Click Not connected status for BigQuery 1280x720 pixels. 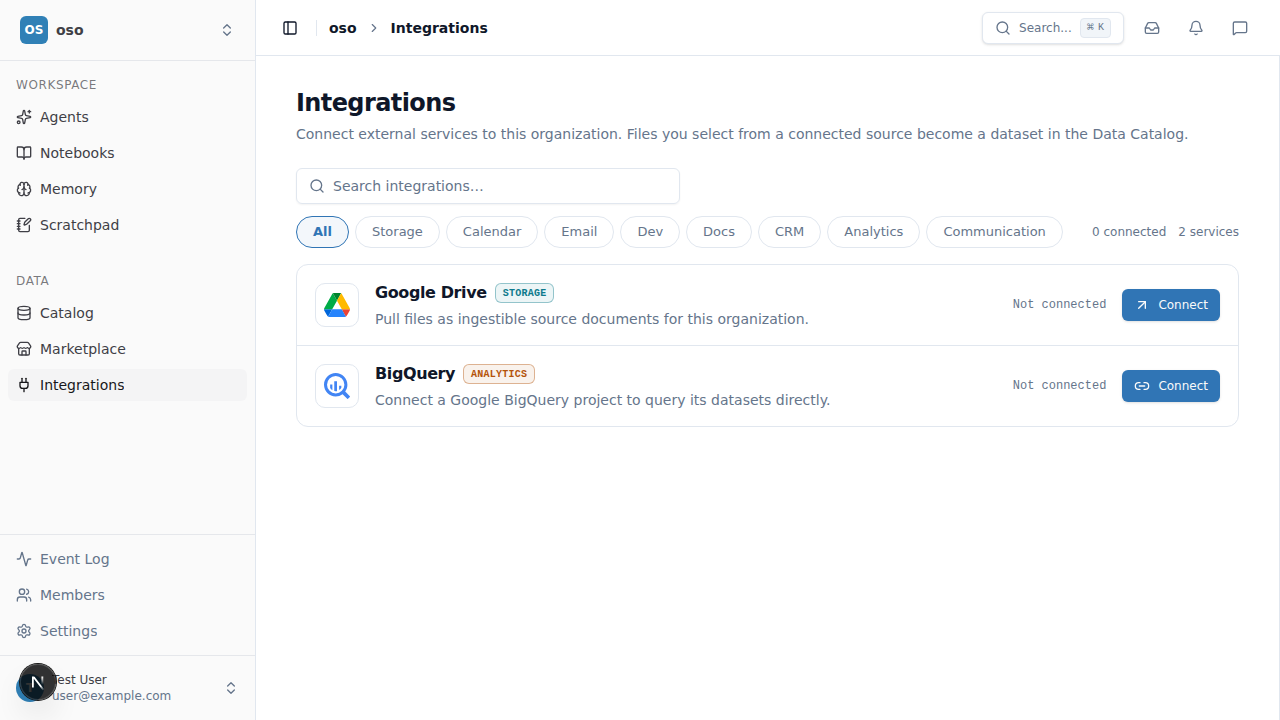[1059, 386]
